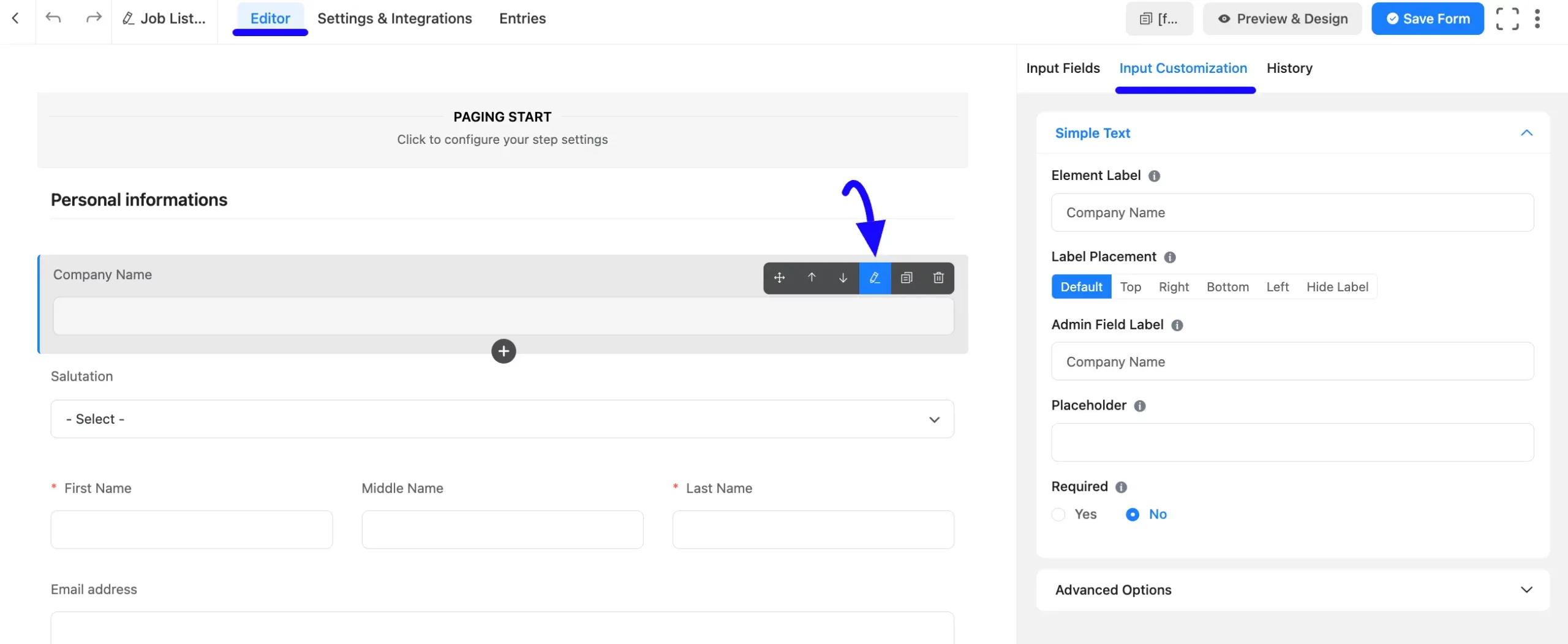This screenshot has width=1568, height=644.
Task: Set Required to Yes
Action: (x=1058, y=514)
